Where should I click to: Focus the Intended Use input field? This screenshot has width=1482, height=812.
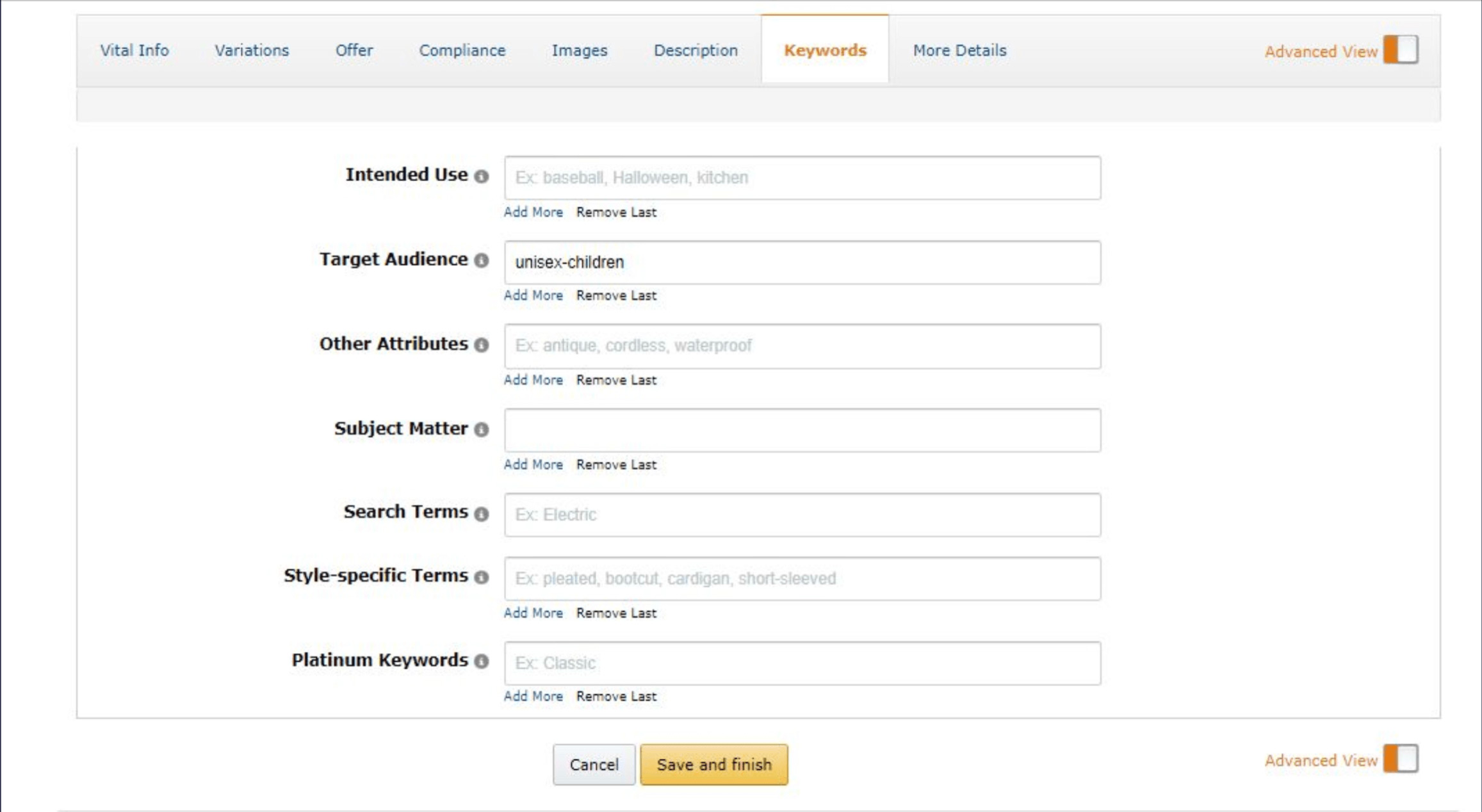click(802, 177)
